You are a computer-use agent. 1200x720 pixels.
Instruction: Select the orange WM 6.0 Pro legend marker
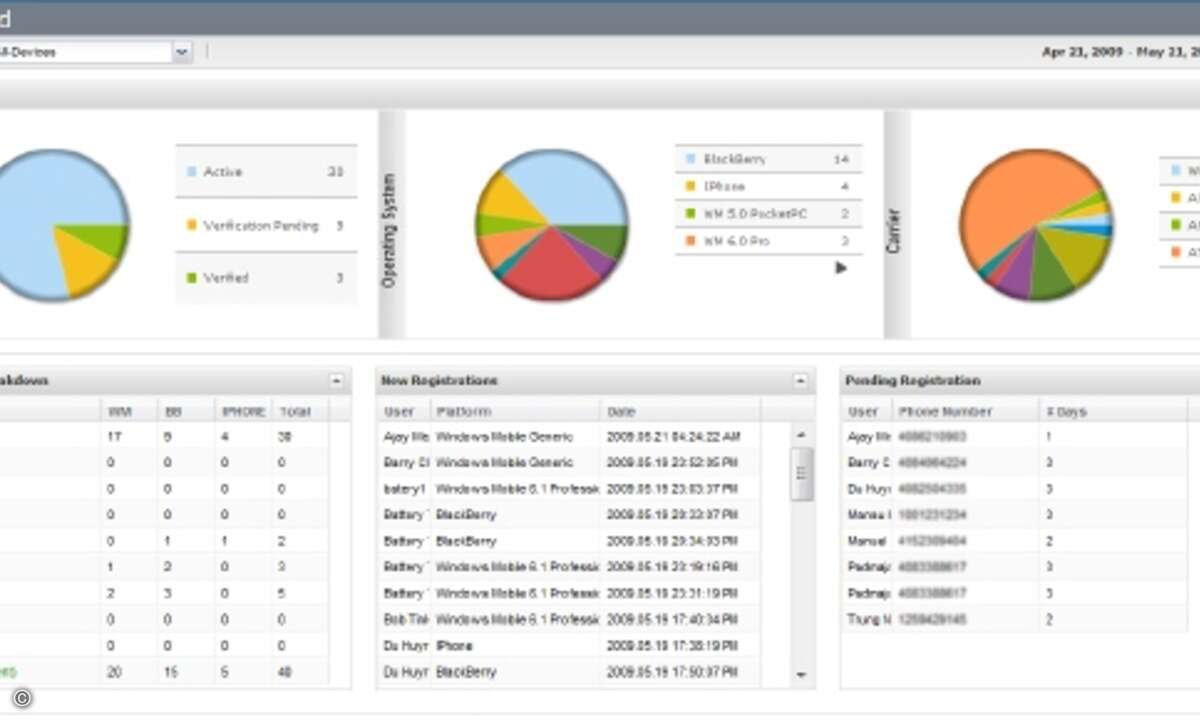(x=688, y=241)
